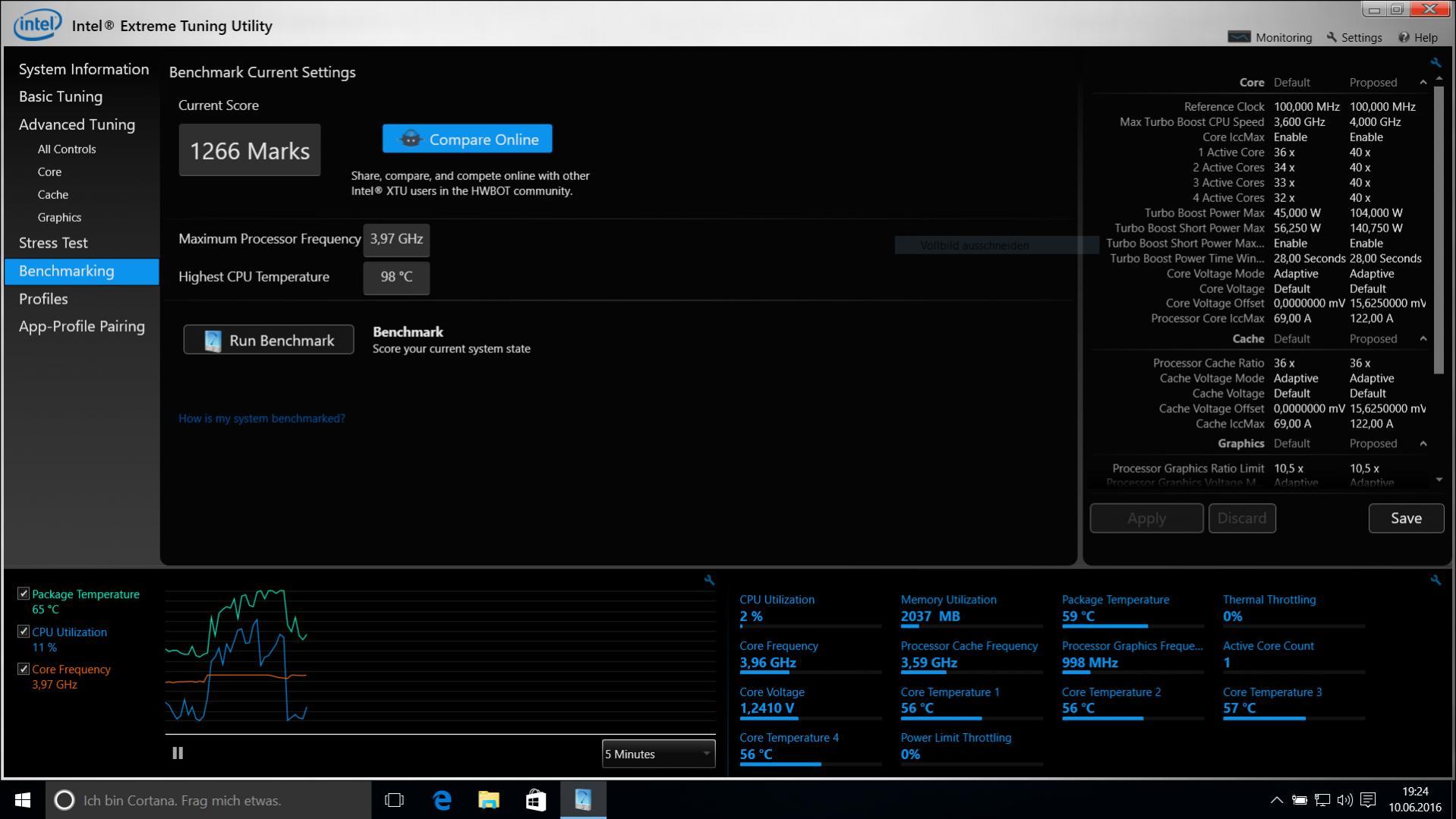This screenshot has width=1456, height=819.
Task: Select Core under Advanced Tuning
Action: pos(49,172)
